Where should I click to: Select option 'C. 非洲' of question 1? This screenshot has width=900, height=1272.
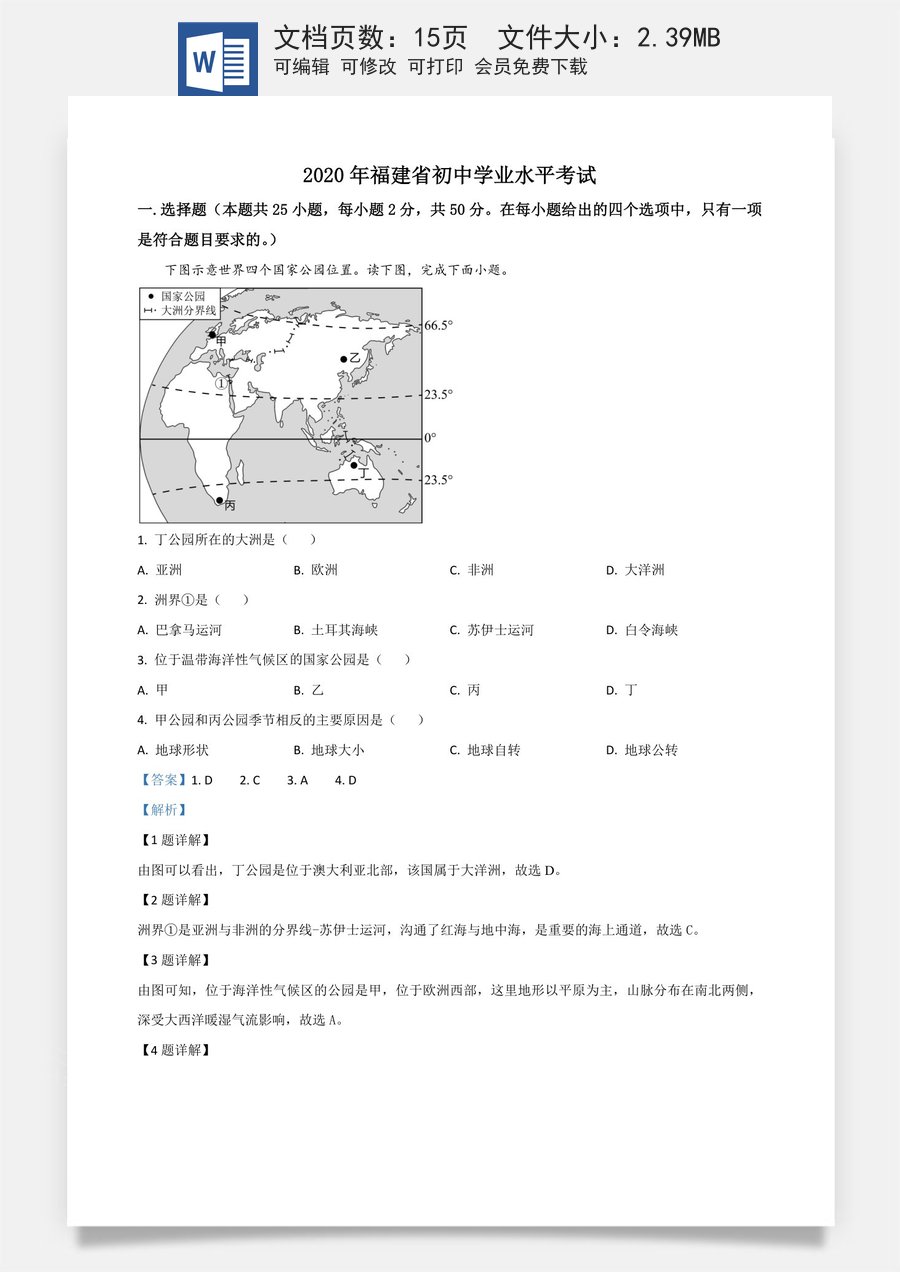(x=472, y=570)
